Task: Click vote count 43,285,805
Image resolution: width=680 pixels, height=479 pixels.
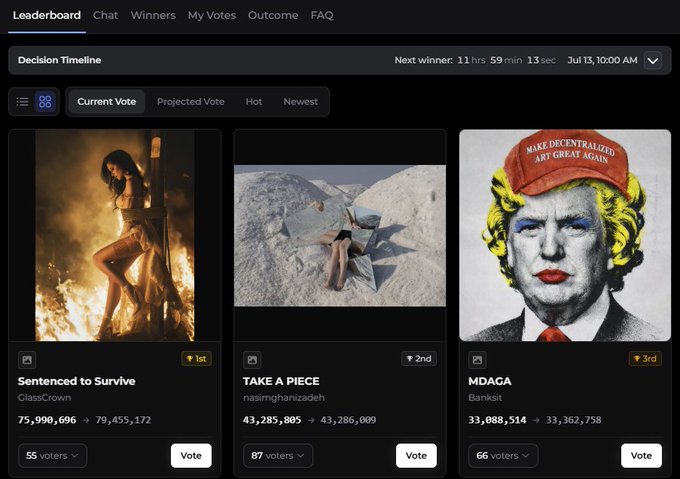Action: tap(272, 420)
